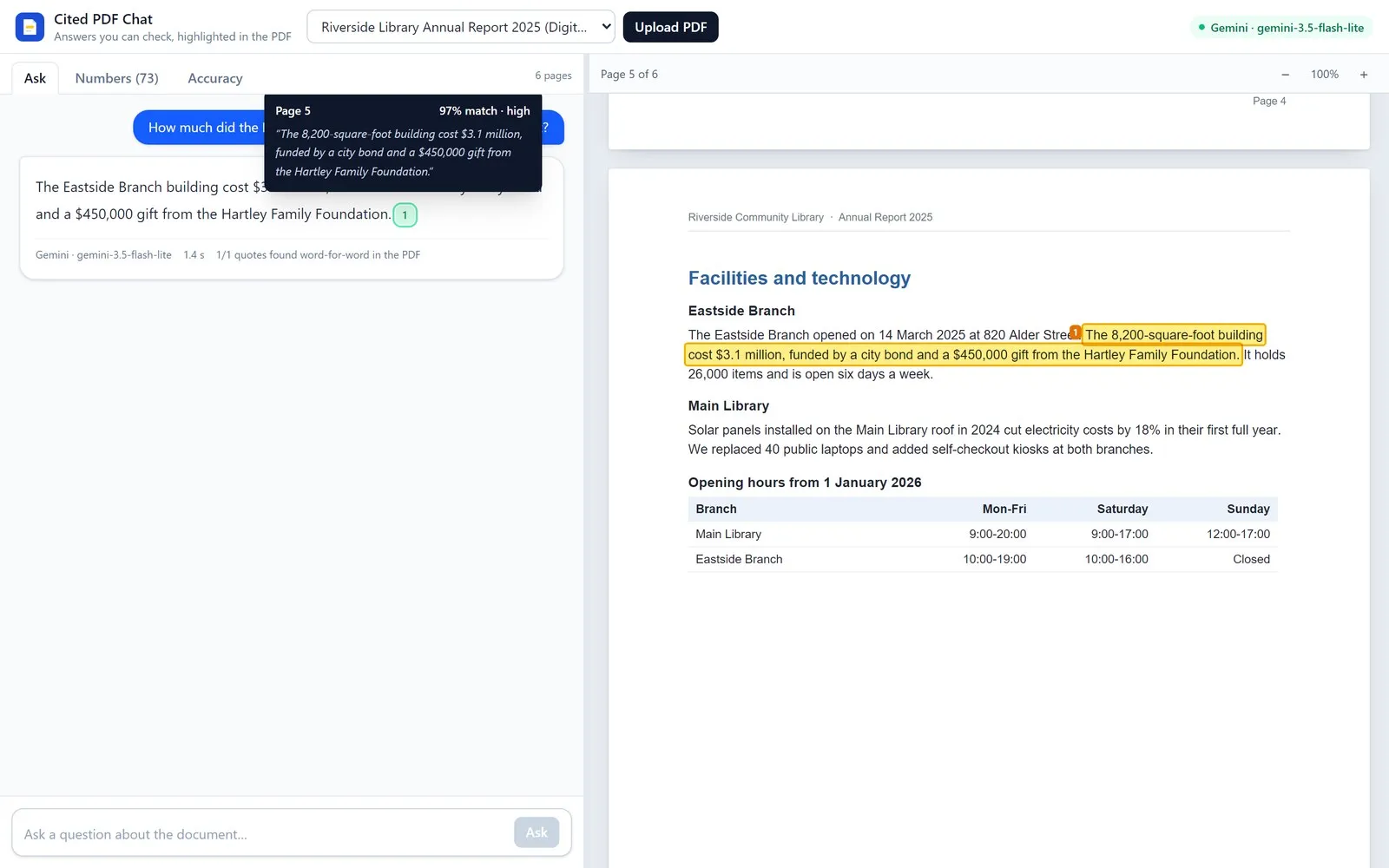The image size is (1389, 868).
Task: Click the 12:00-17:00 Sunday hours cell
Action: coord(1238,534)
